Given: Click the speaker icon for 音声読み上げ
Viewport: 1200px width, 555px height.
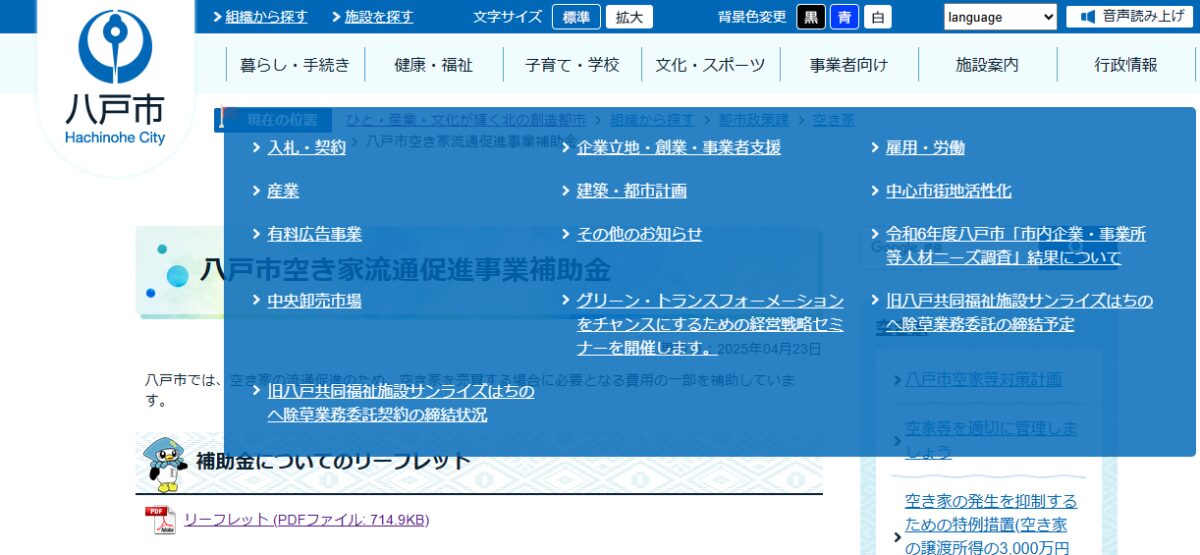Looking at the screenshot, I should 1088,17.
